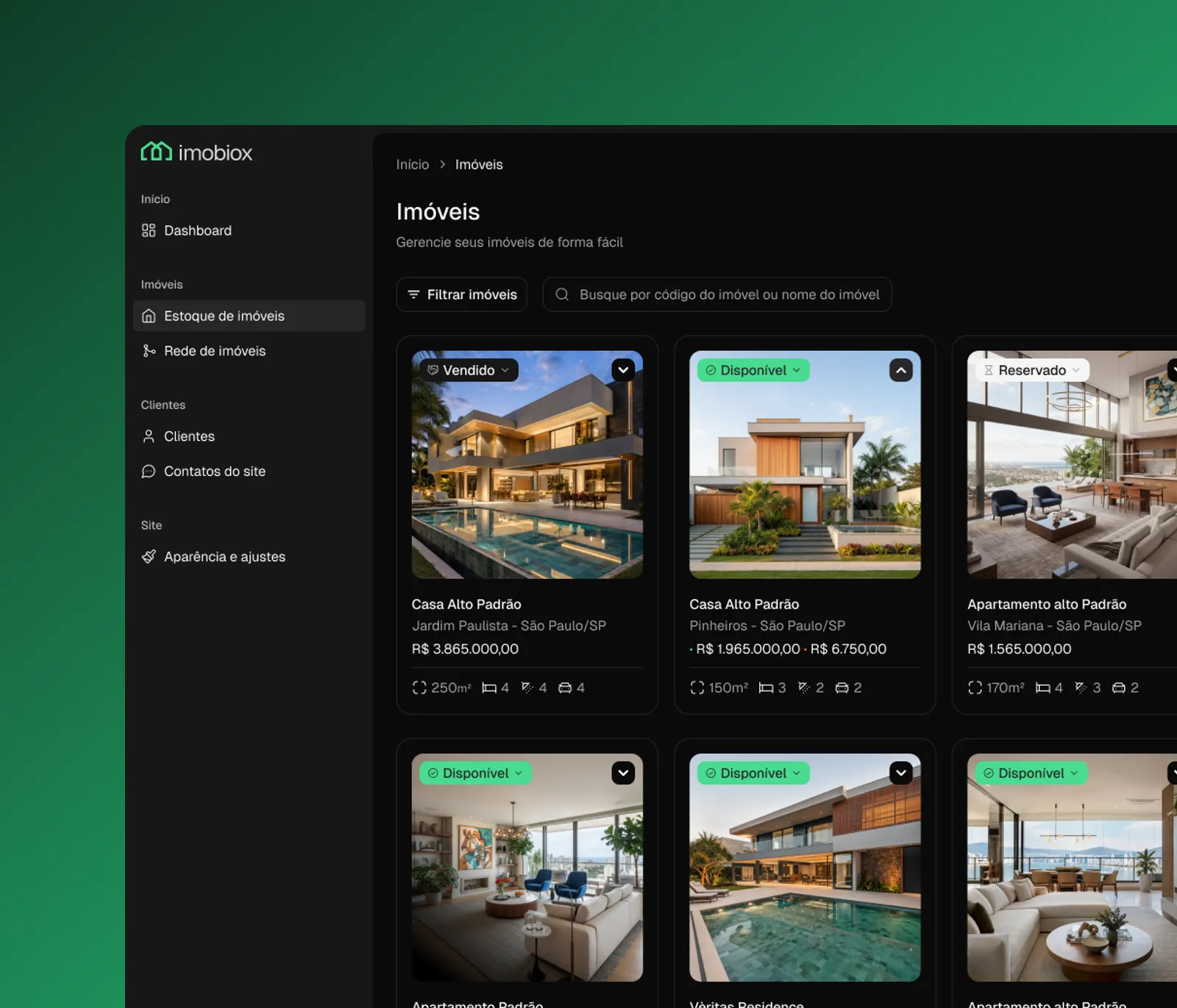
Task: Click price R$ 1.565.000,00
Action: tap(1020, 649)
